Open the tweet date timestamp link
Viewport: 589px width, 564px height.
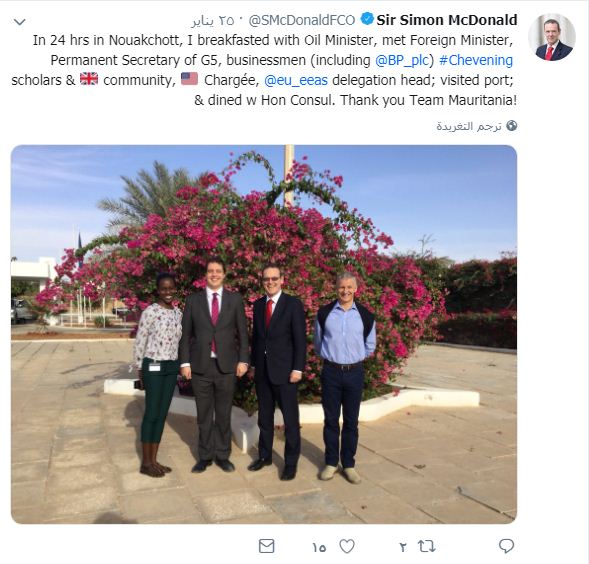tap(213, 21)
